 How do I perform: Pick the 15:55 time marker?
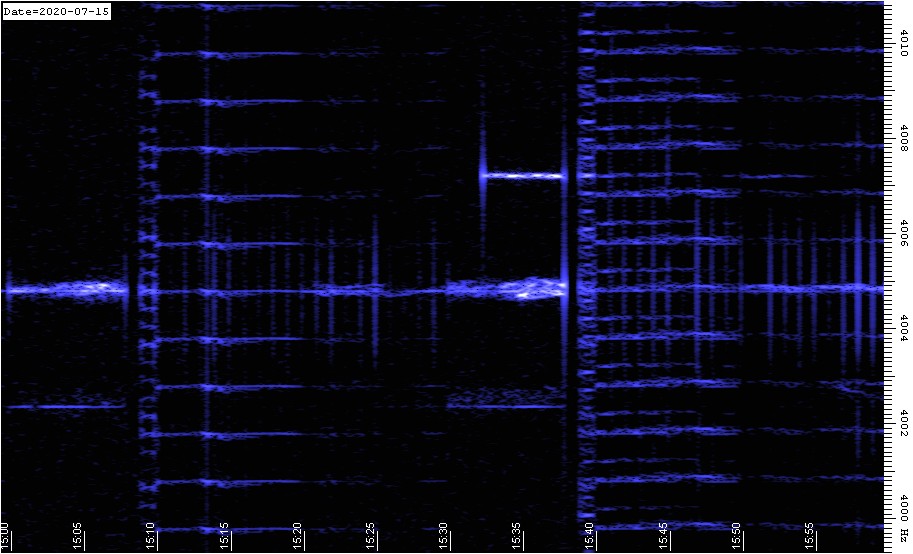[809, 534]
